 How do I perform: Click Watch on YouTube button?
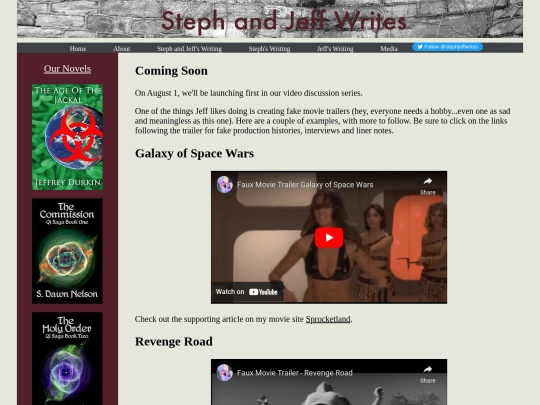point(247,292)
